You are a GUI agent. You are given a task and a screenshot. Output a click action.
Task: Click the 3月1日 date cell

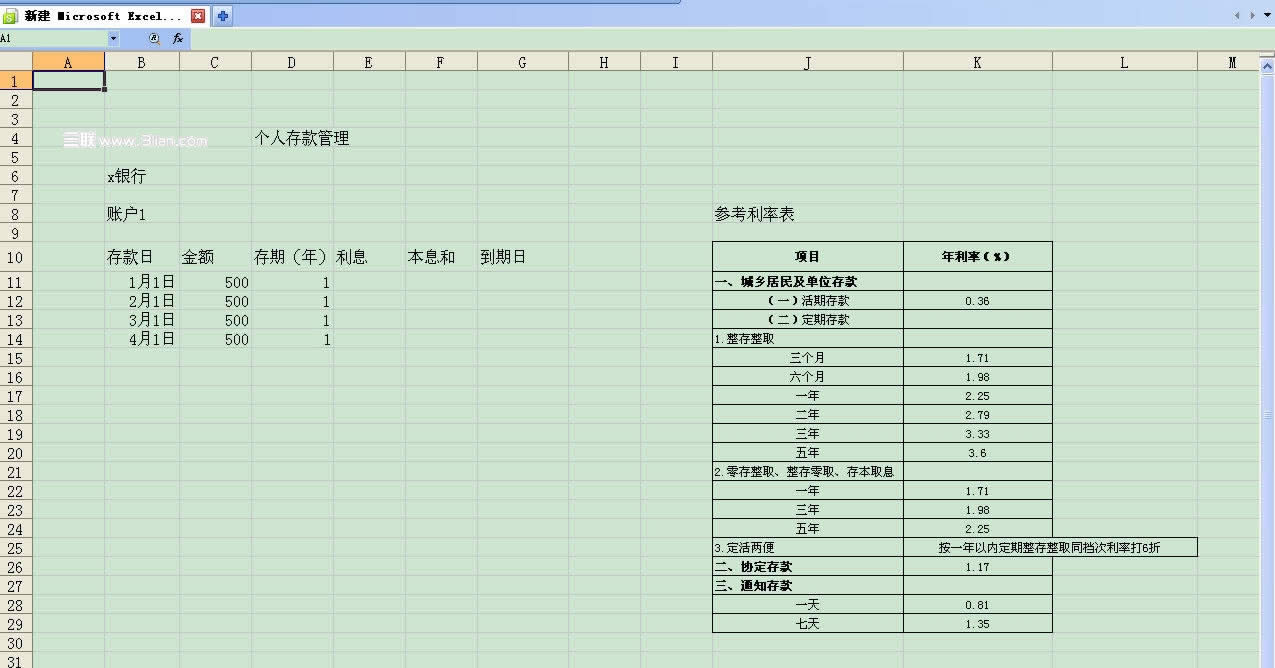tap(142, 320)
